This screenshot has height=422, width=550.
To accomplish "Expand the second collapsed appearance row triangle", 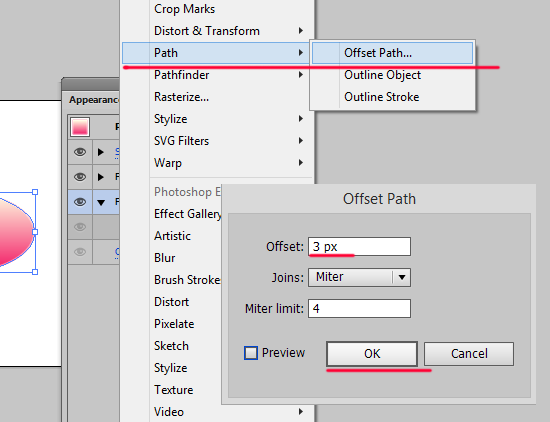I will click(x=101, y=177).
